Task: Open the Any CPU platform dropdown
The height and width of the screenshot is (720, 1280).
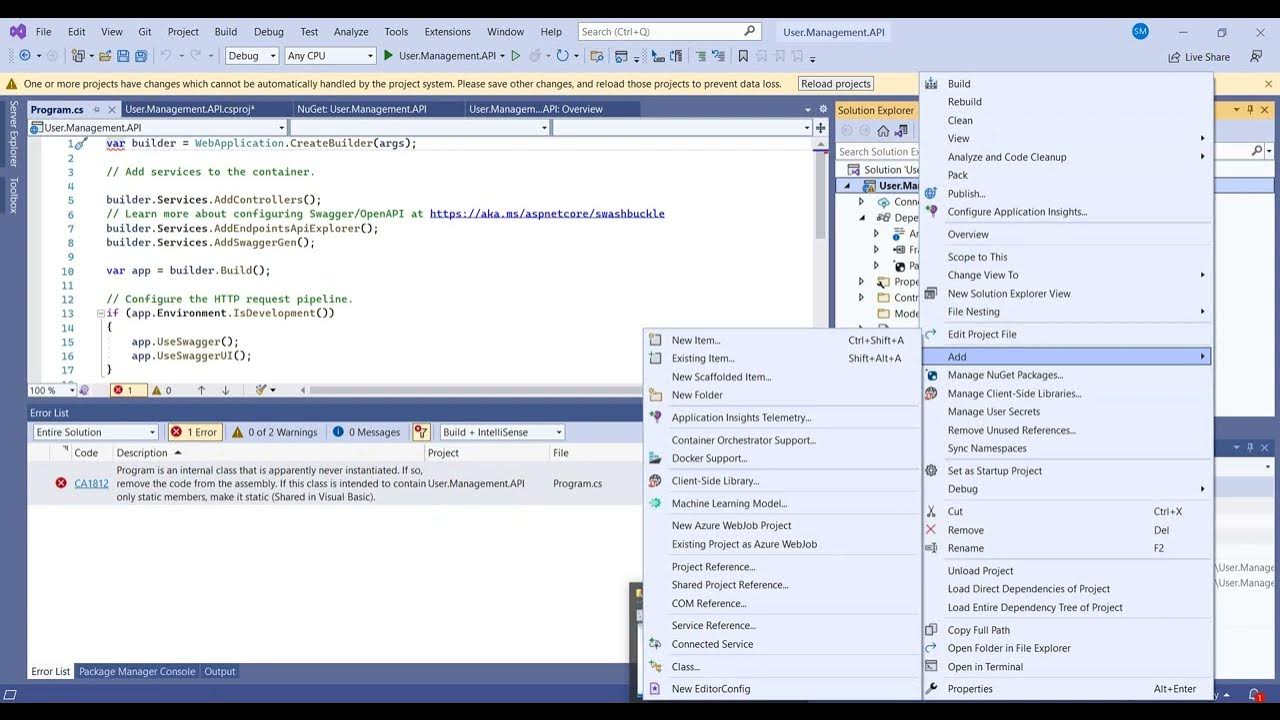Action: pos(330,56)
